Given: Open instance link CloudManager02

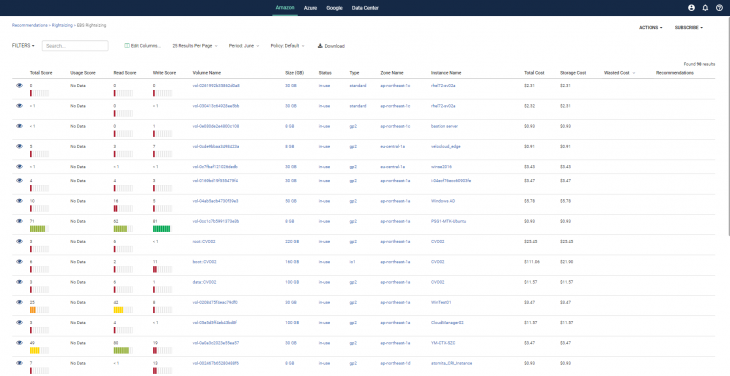Looking at the screenshot, I should 447,322.
